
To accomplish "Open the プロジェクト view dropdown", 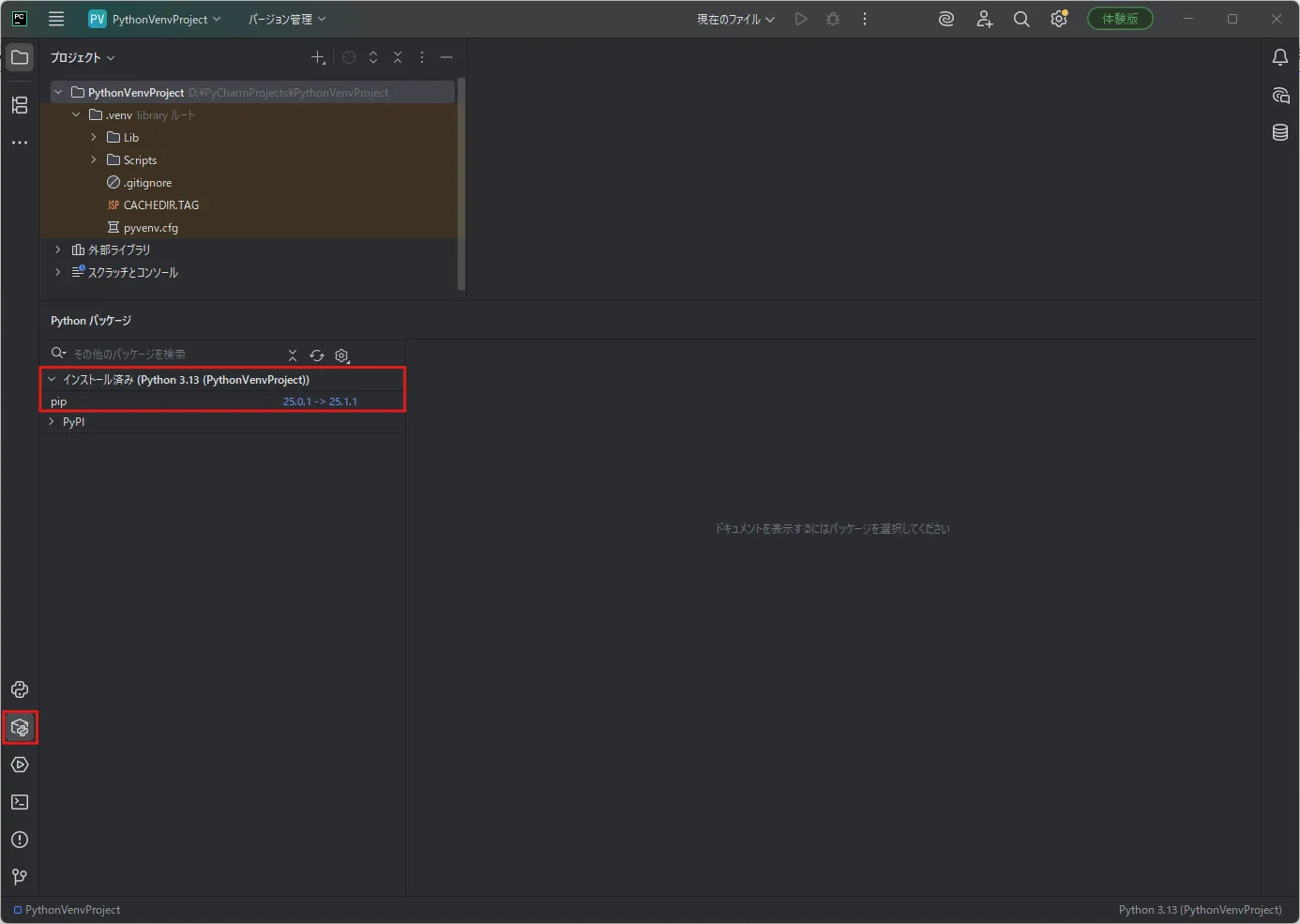I will tap(83, 57).
